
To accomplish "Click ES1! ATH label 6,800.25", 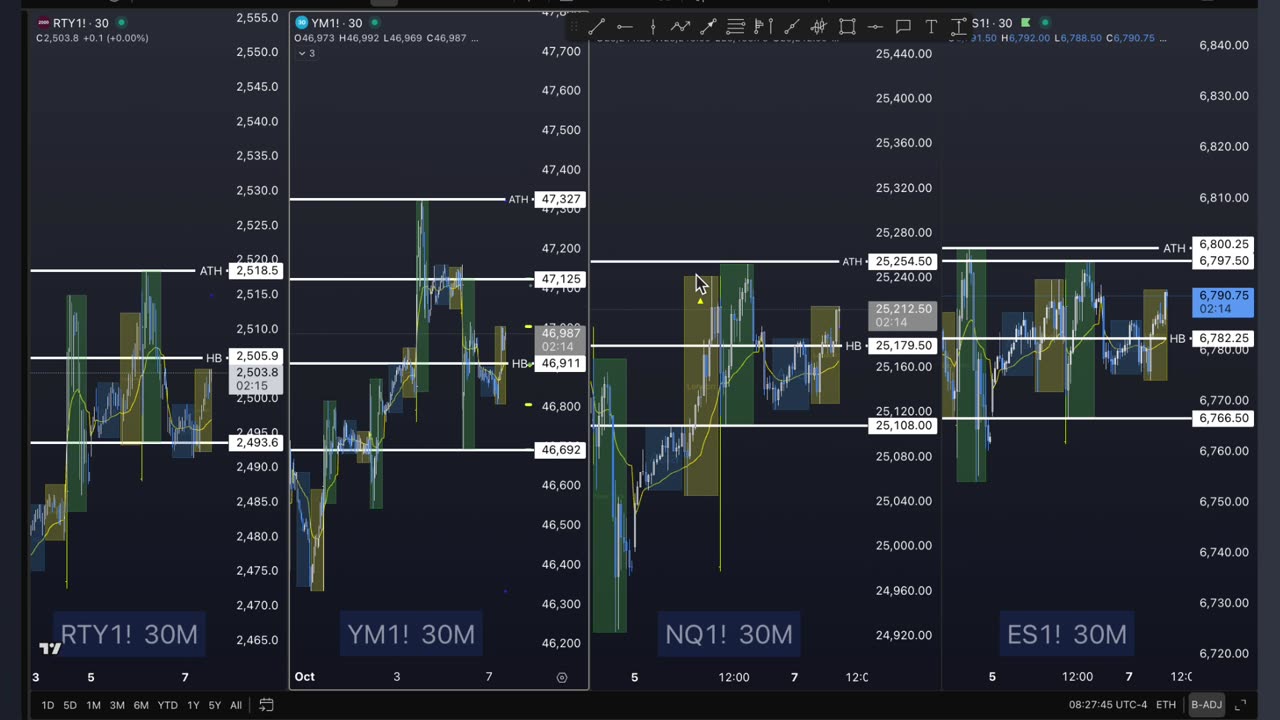I will pos(1224,244).
